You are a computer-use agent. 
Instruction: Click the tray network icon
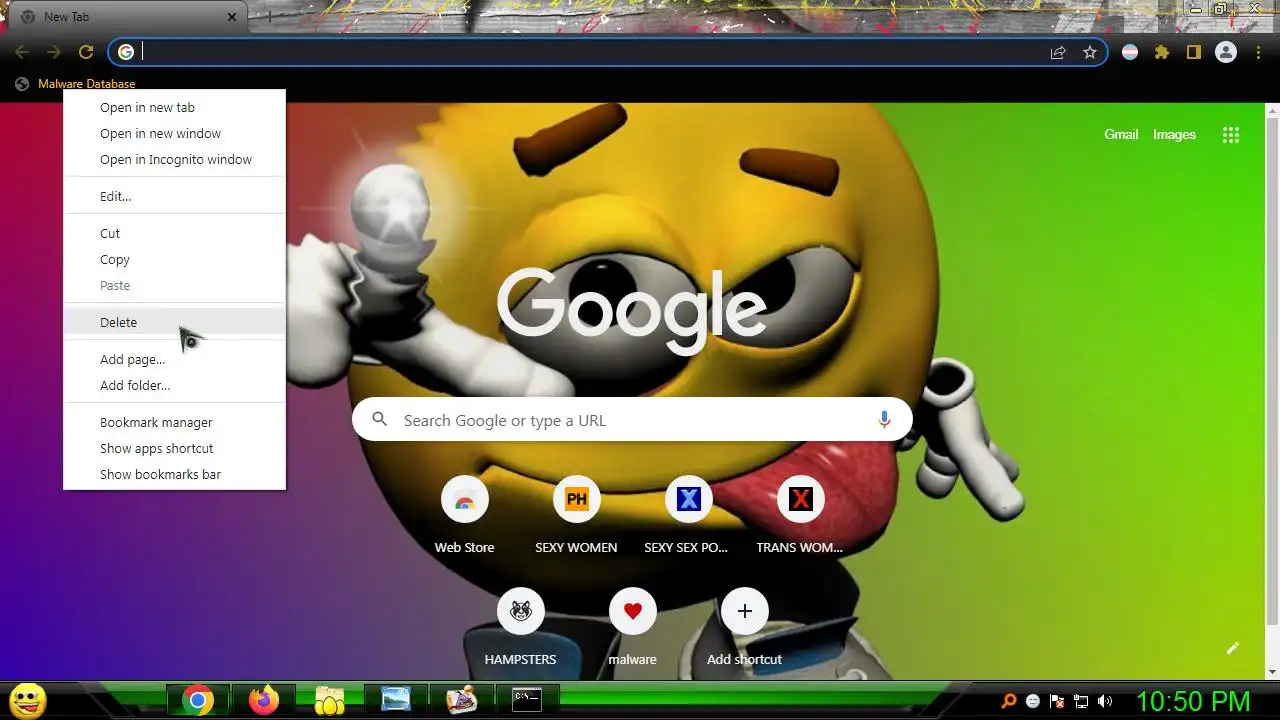(1081, 701)
